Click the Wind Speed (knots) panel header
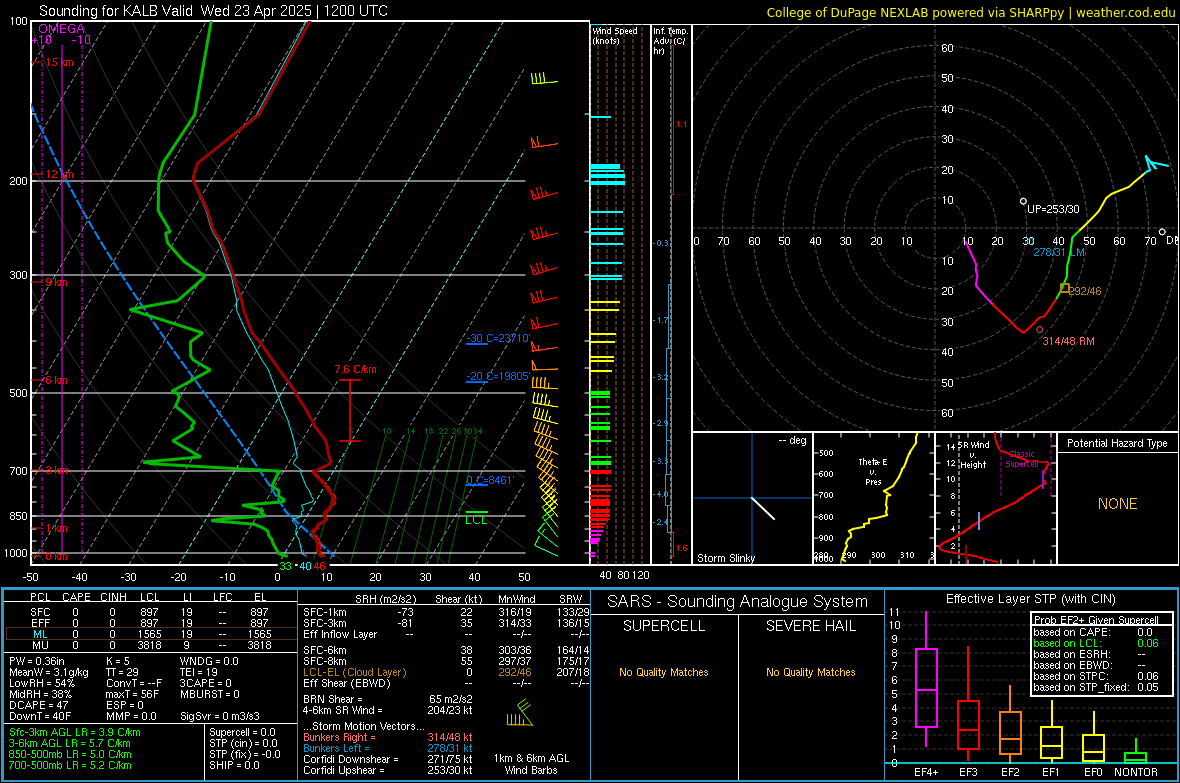 615,35
